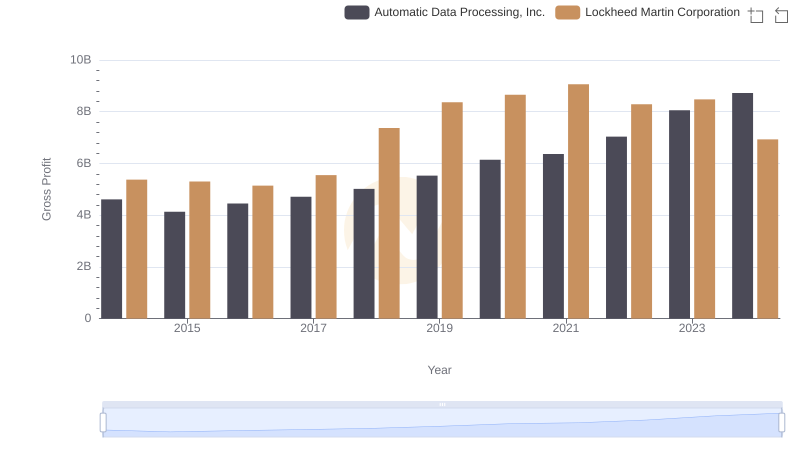This screenshot has height=461, width=800.
Task: Click the 2020 Lockheed Martin bar
Action: (x=515, y=207)
